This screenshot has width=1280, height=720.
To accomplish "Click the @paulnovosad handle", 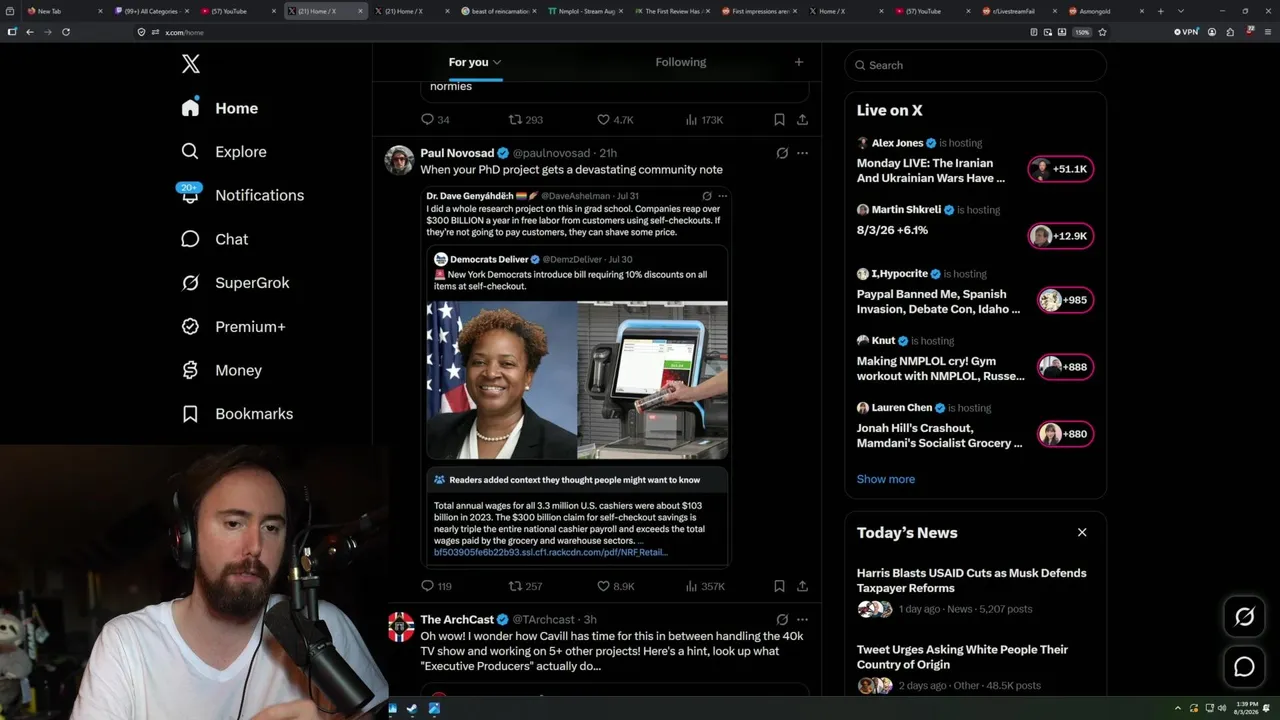I will [x=551, y=153].
